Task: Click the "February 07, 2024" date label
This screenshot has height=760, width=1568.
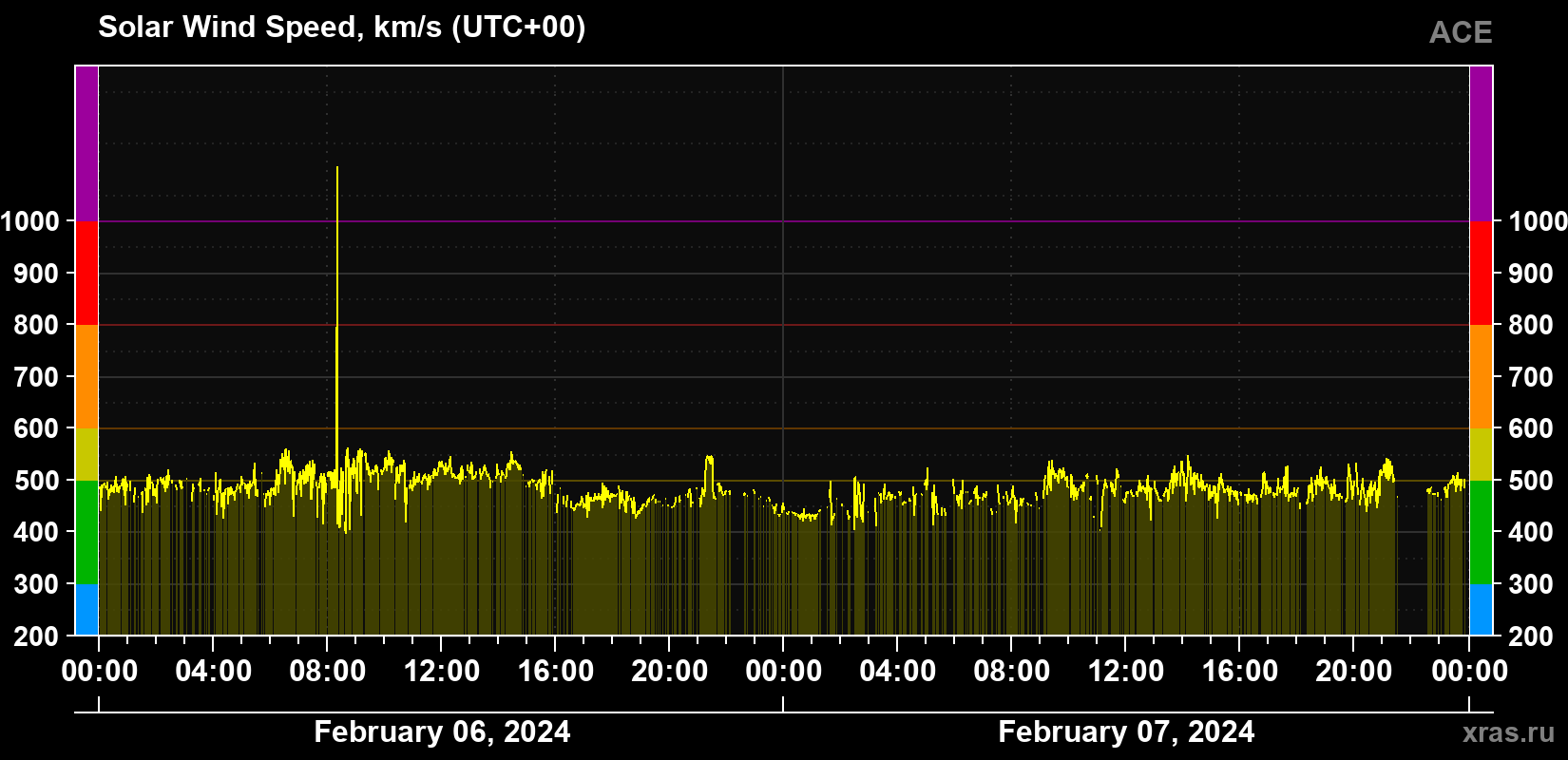Action: (x=1126, y=731)
